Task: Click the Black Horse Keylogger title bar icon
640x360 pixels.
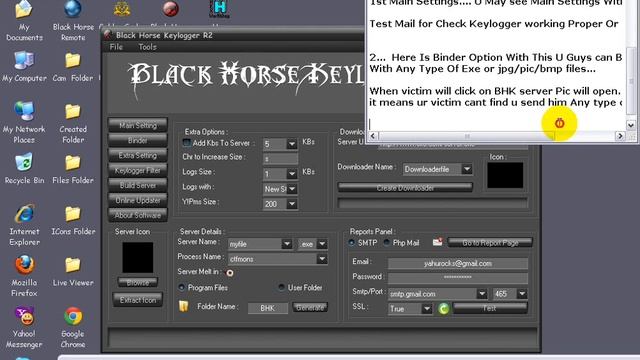Action: pyautogui.click(x=108, y=35)
